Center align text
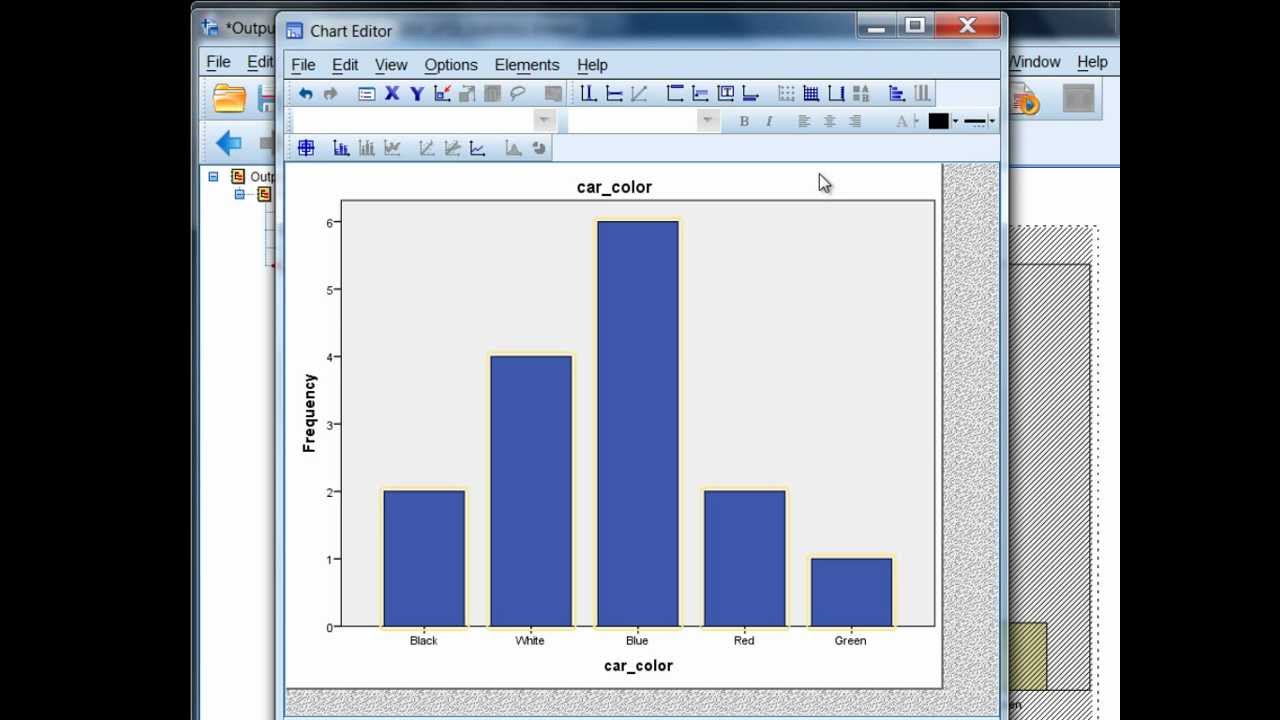The height and width of the screenshot is (720, 1280). point(829,121)
